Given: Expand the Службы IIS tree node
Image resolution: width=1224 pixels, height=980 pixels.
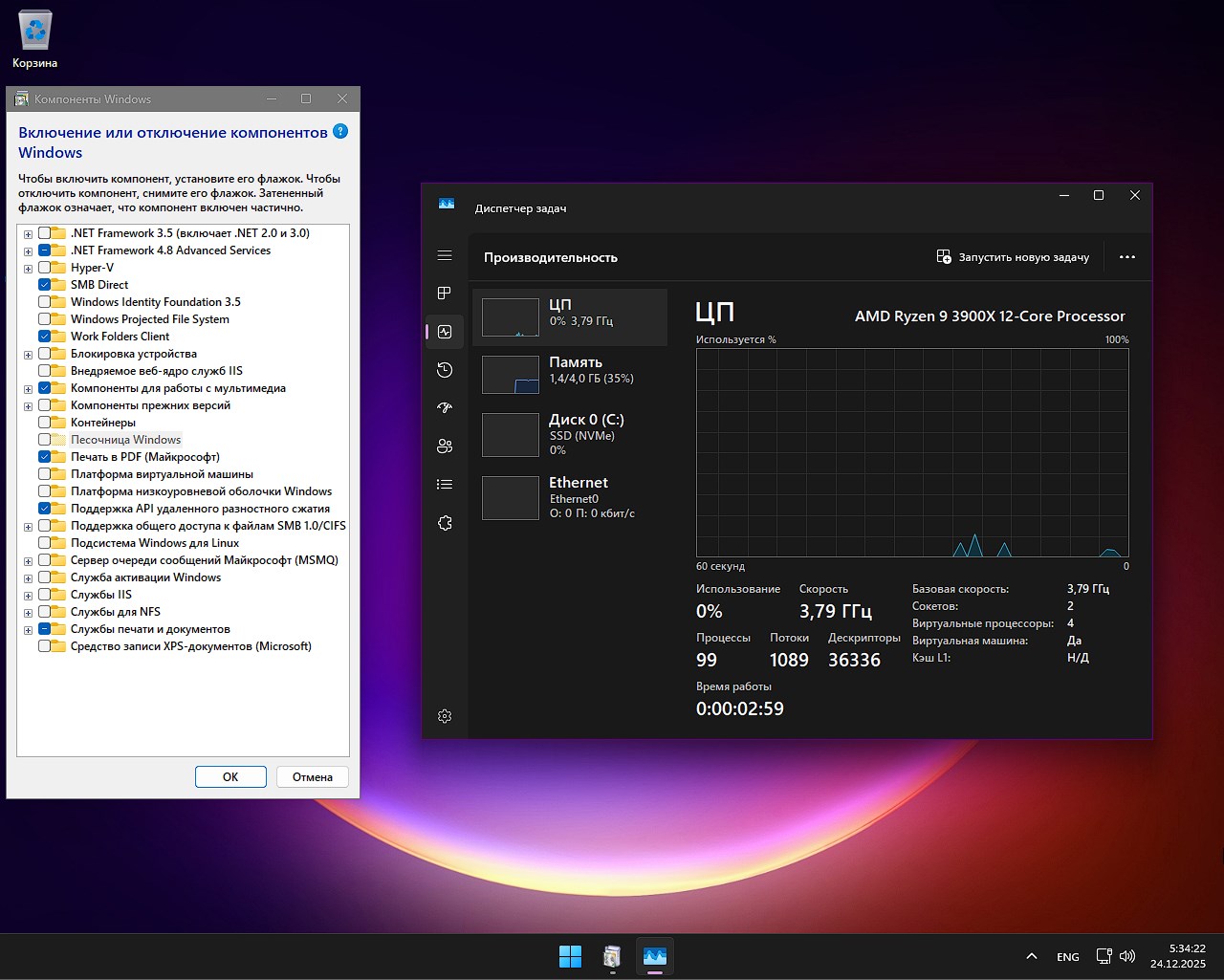Looking at the screenshot, I should [x=28, y=594].
